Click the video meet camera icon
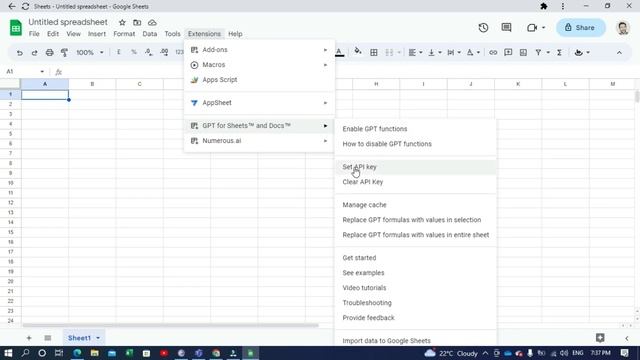This screenshot has height=360, width=640. (531, 28)
